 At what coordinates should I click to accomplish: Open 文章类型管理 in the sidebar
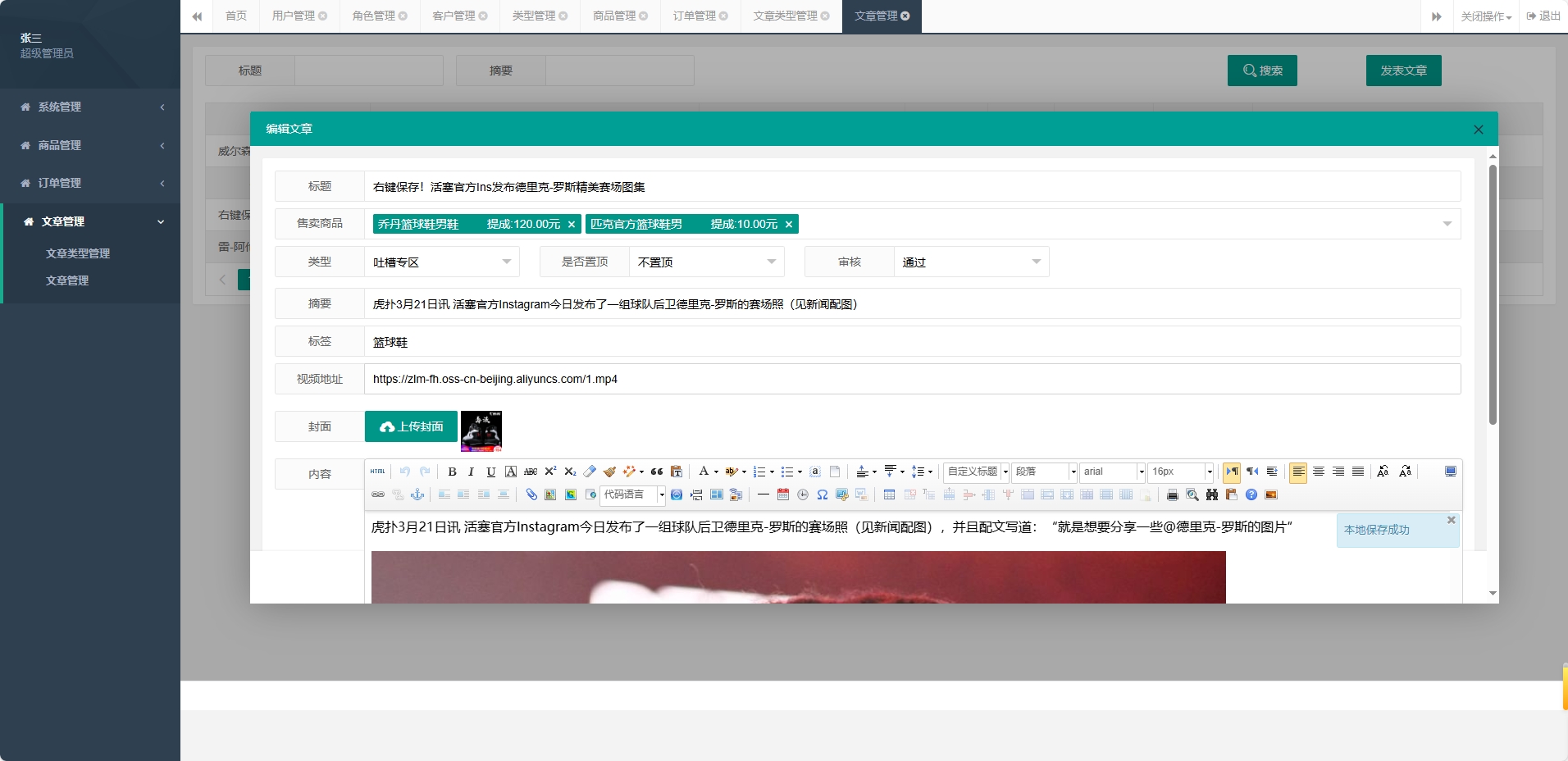[78, 253]
